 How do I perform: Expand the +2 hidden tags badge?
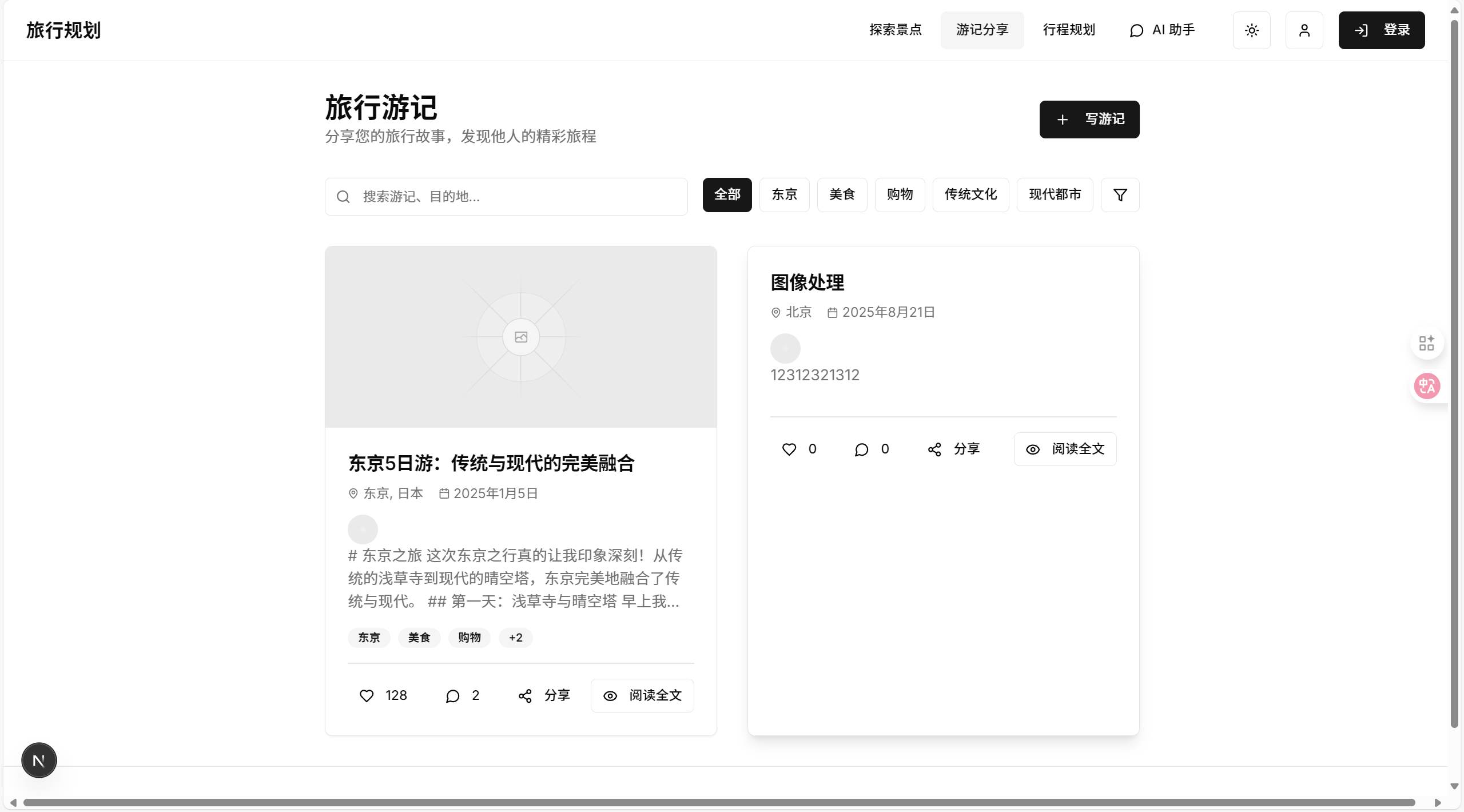(515, 638)
